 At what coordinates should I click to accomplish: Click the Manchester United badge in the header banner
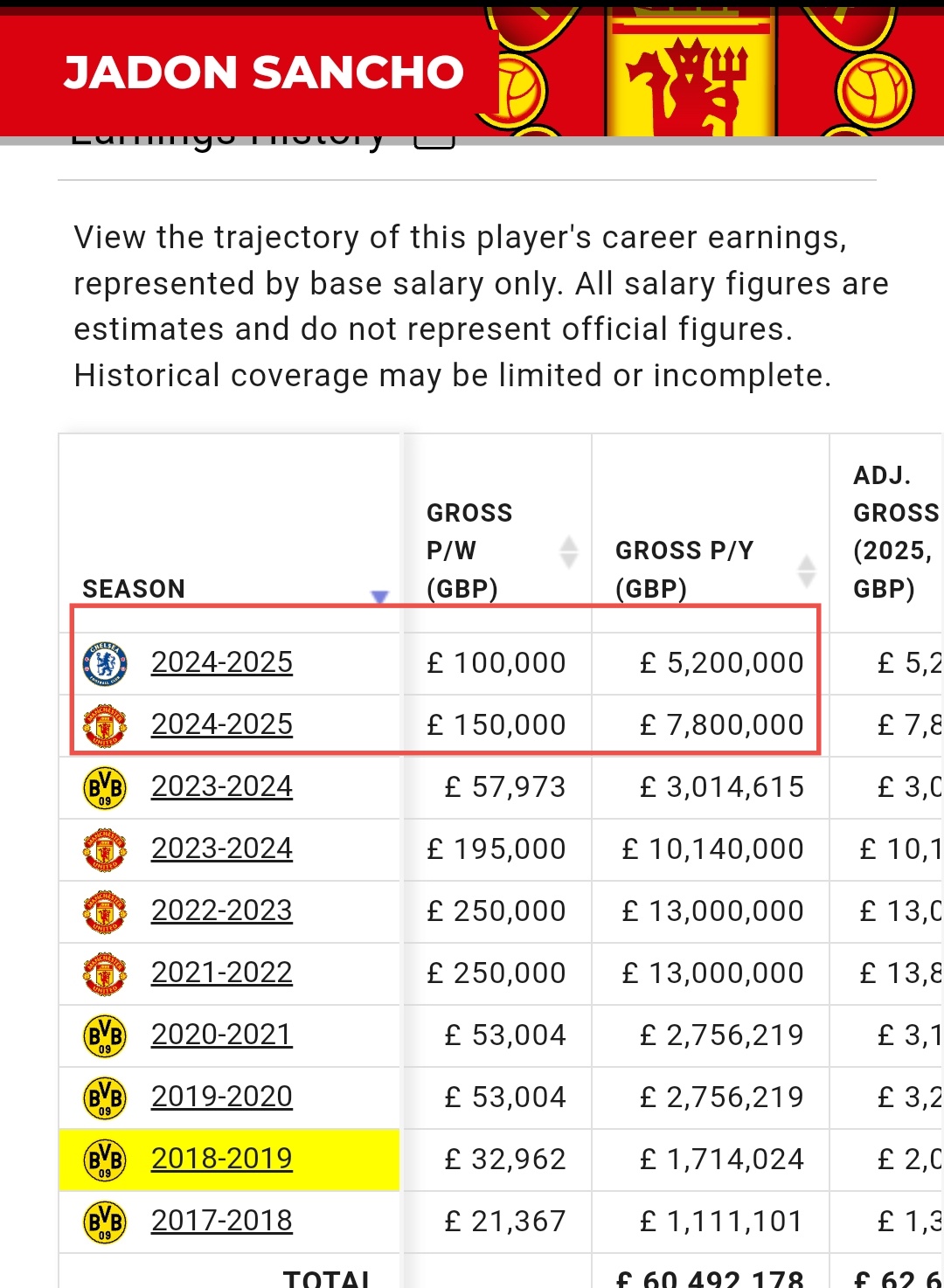coord(691,72)
